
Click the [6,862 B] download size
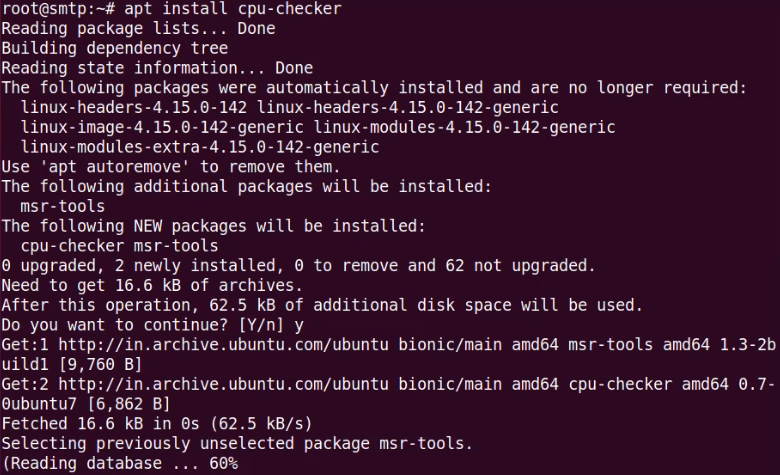pos(129,404)
